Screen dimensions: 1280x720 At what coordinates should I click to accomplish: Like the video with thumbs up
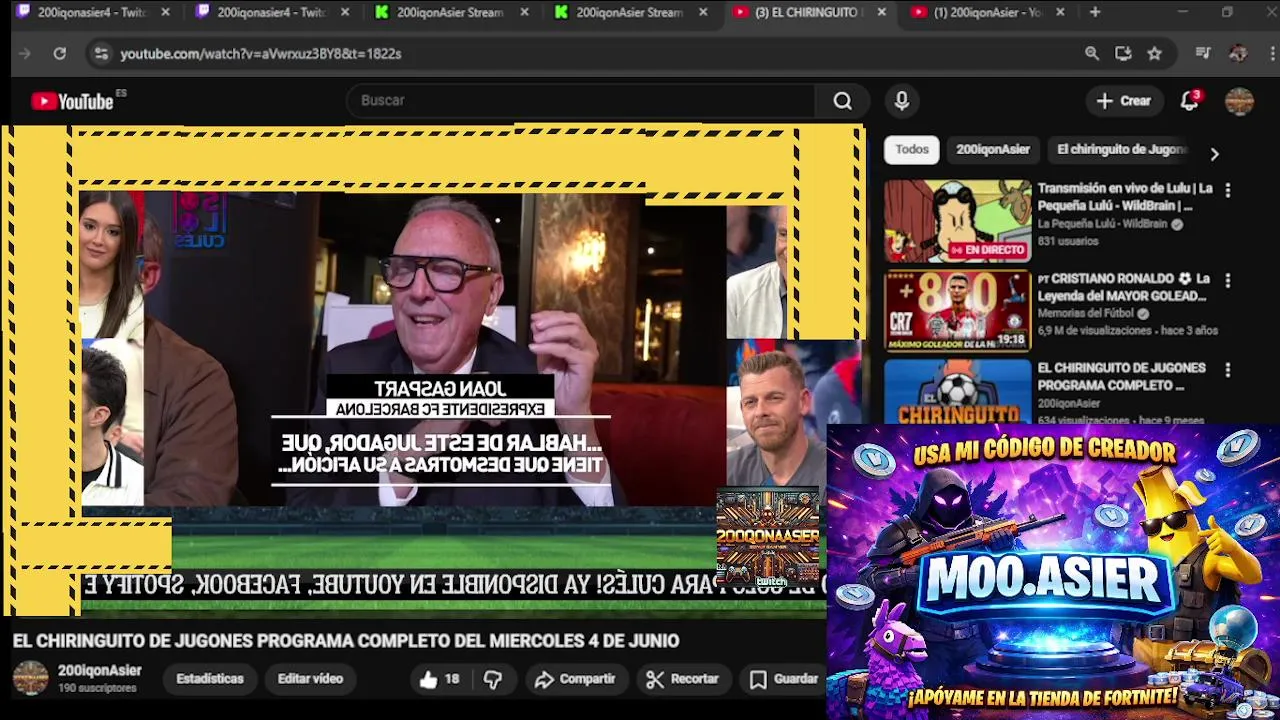pyautogui.click(x=439, y=679)
